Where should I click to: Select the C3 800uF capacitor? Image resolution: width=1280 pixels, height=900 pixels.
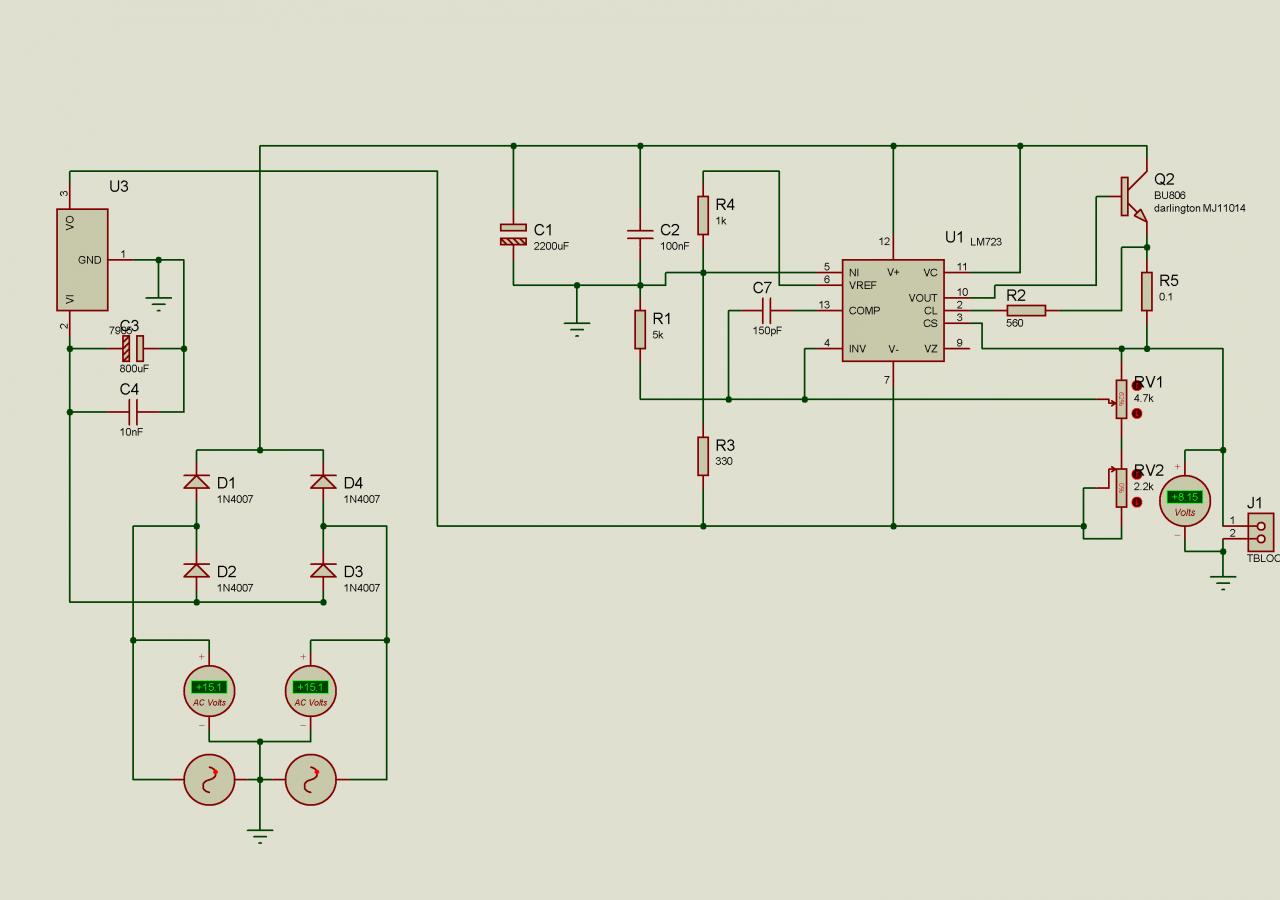(133, 349)
